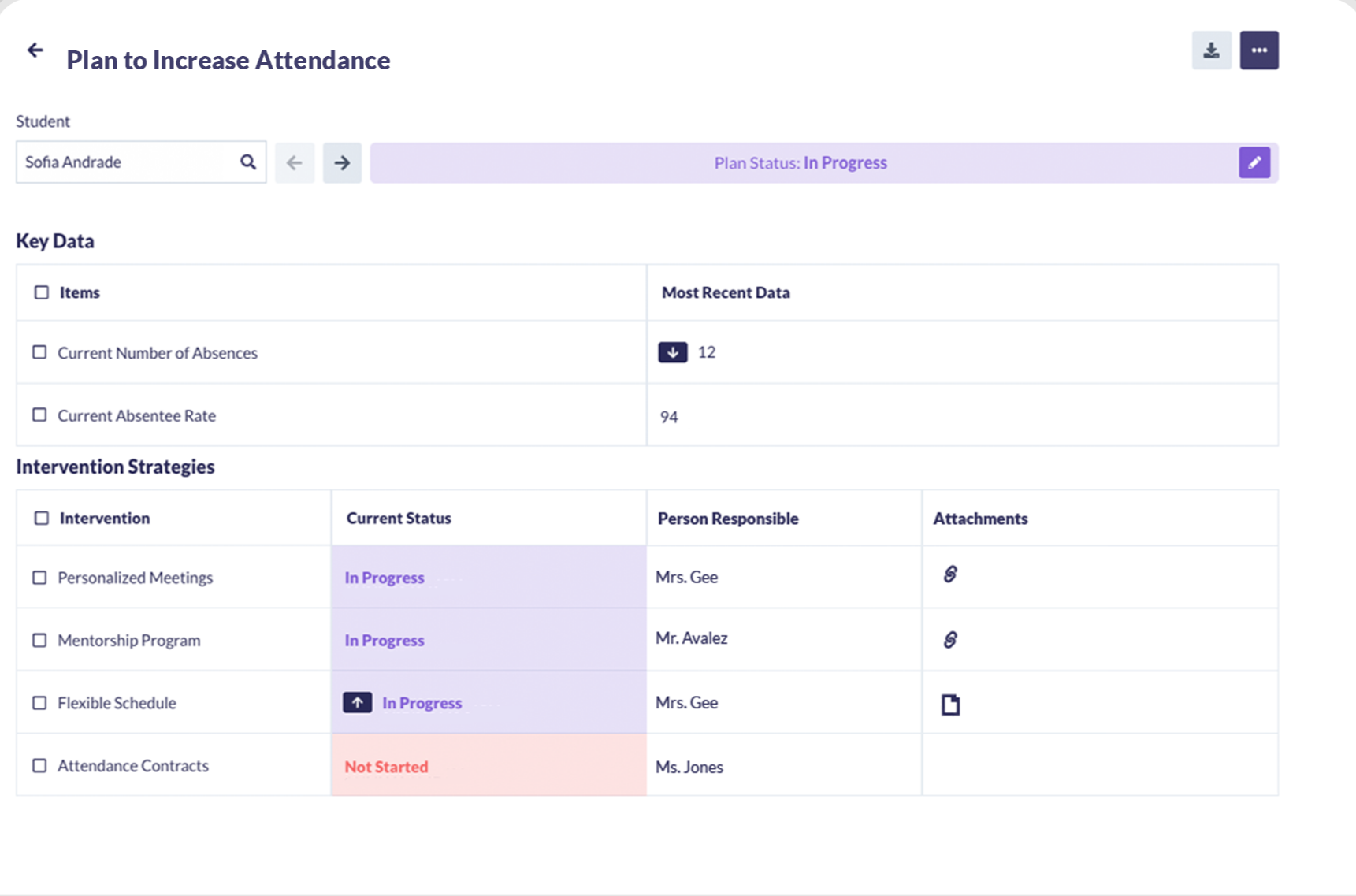
Task: Select the Attendance Contracts checkbox
Action: 39,765
